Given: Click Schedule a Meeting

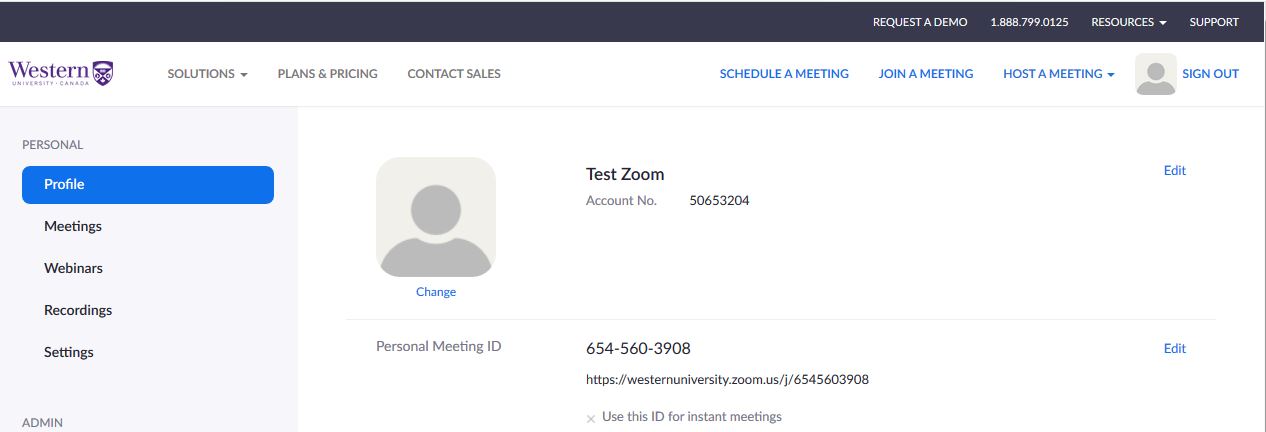Looking at the screenshot, I should tap(784, 74).
